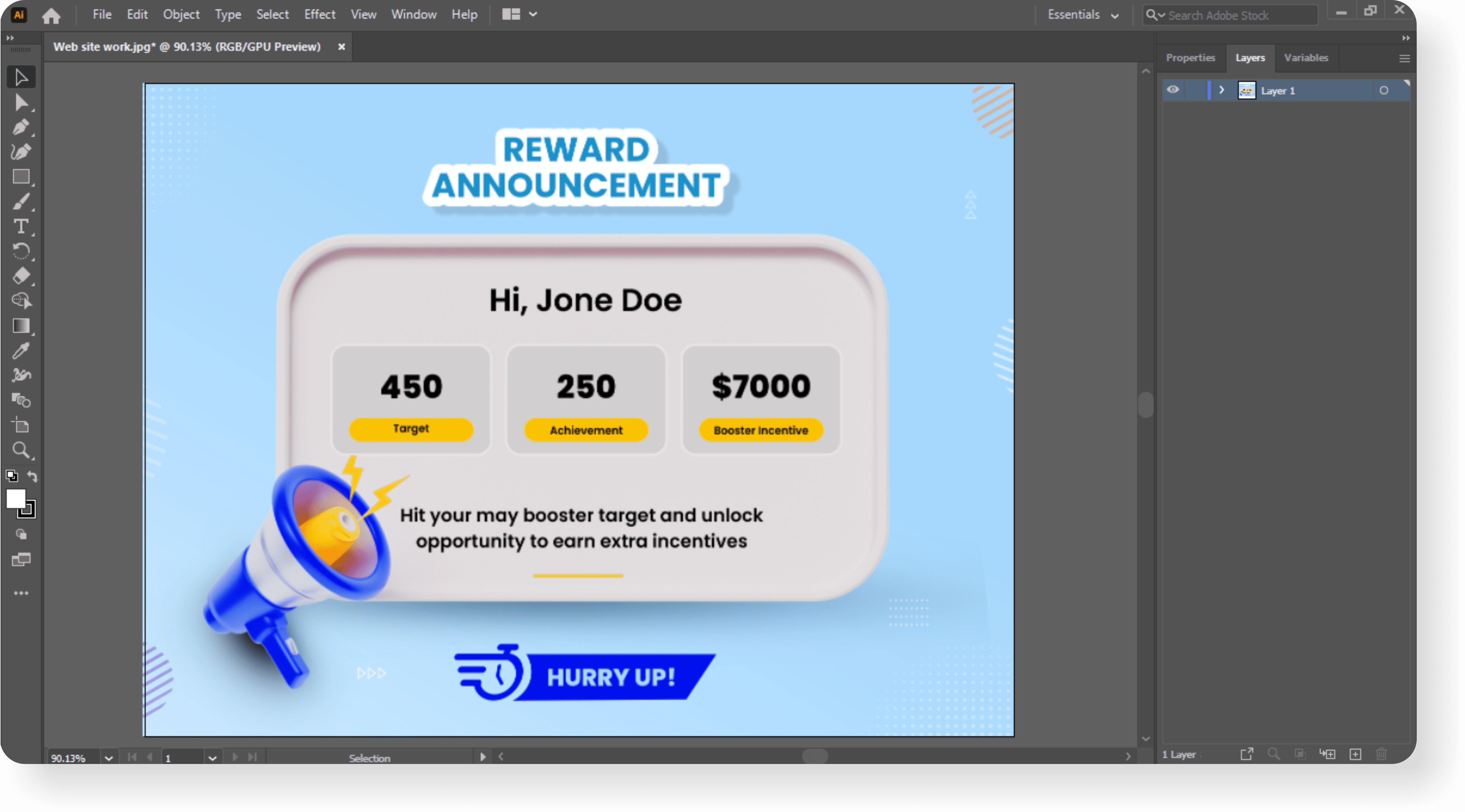Open the Window menu
This screenshot has width=1465, height=812.
413,14
